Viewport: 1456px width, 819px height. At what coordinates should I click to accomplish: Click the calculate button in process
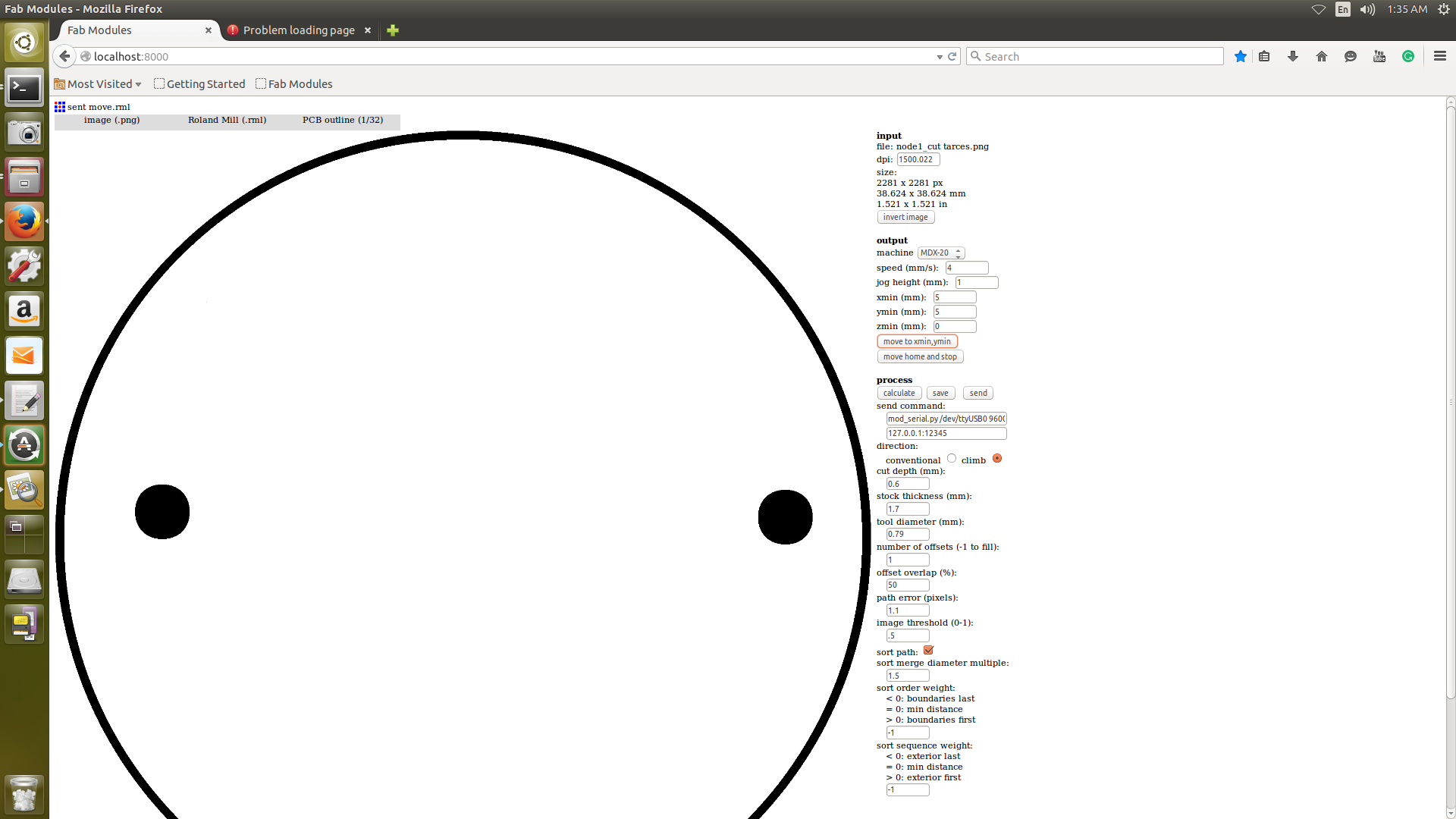tap(898, 392)
